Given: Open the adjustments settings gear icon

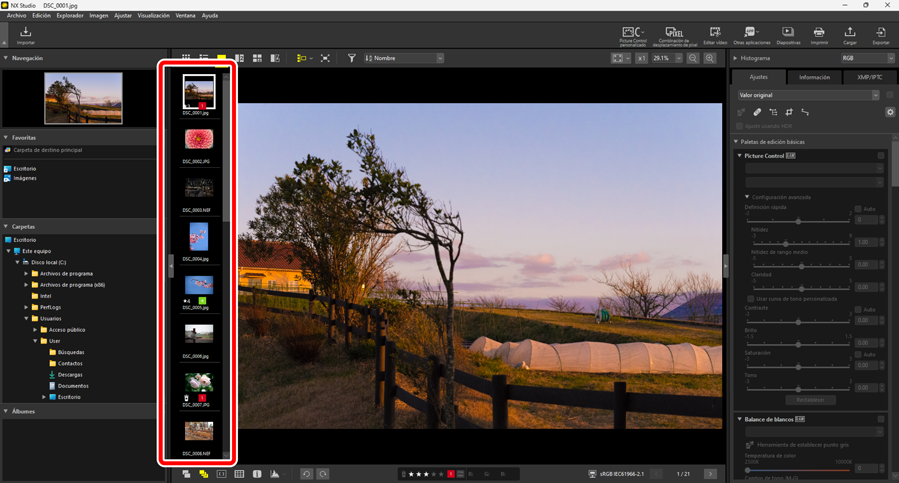Looking at the screenshot, I should point(890,112).
